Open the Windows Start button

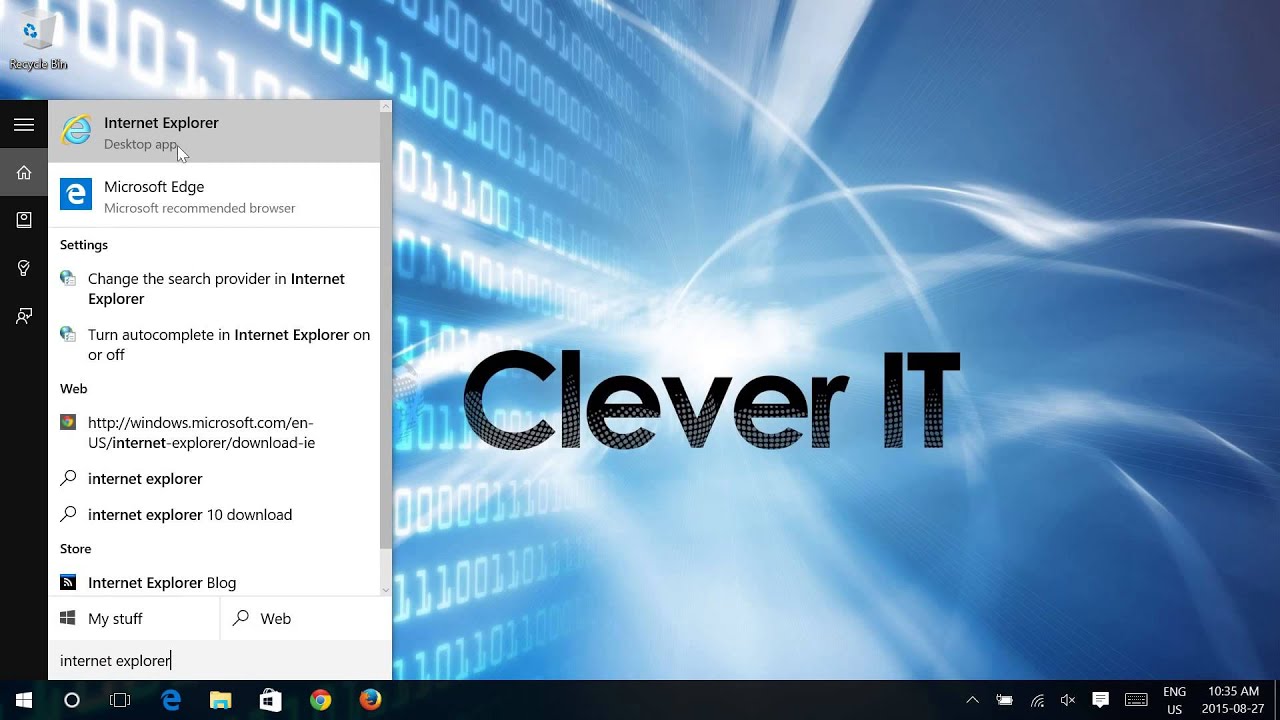(24, 700)
